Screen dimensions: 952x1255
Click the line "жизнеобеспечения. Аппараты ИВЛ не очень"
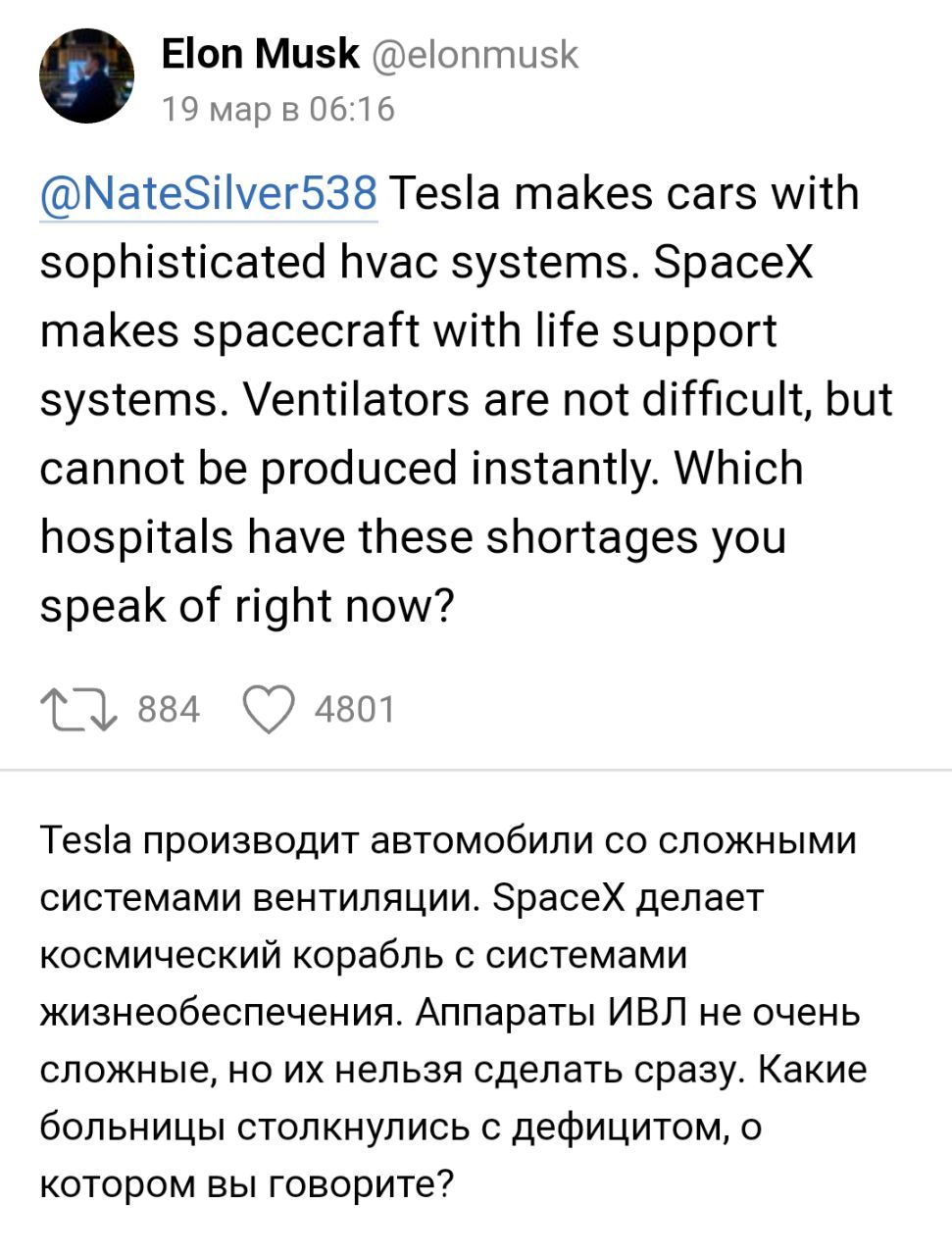pyautogui.click(x=450, y=1012)
